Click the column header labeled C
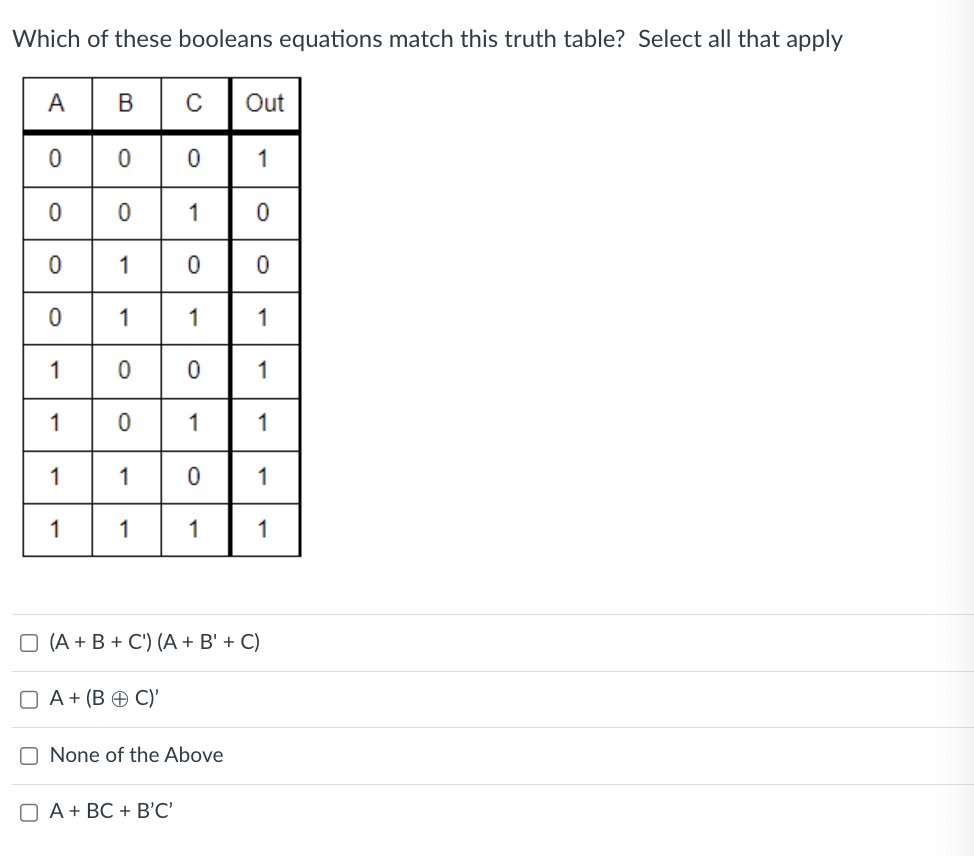 pyautogui.click(x=194, y=102)
